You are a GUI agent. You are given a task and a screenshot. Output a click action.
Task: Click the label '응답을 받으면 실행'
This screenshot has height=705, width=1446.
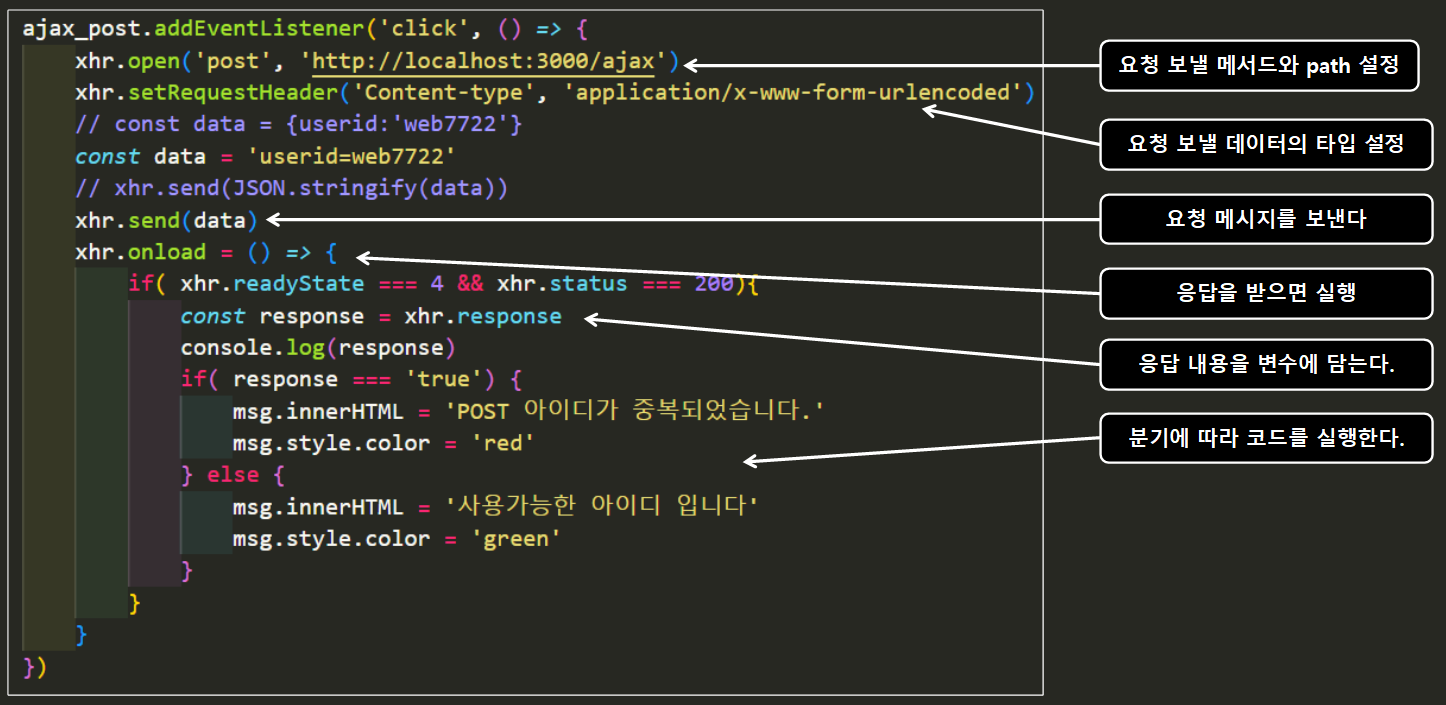point(1266,294)
